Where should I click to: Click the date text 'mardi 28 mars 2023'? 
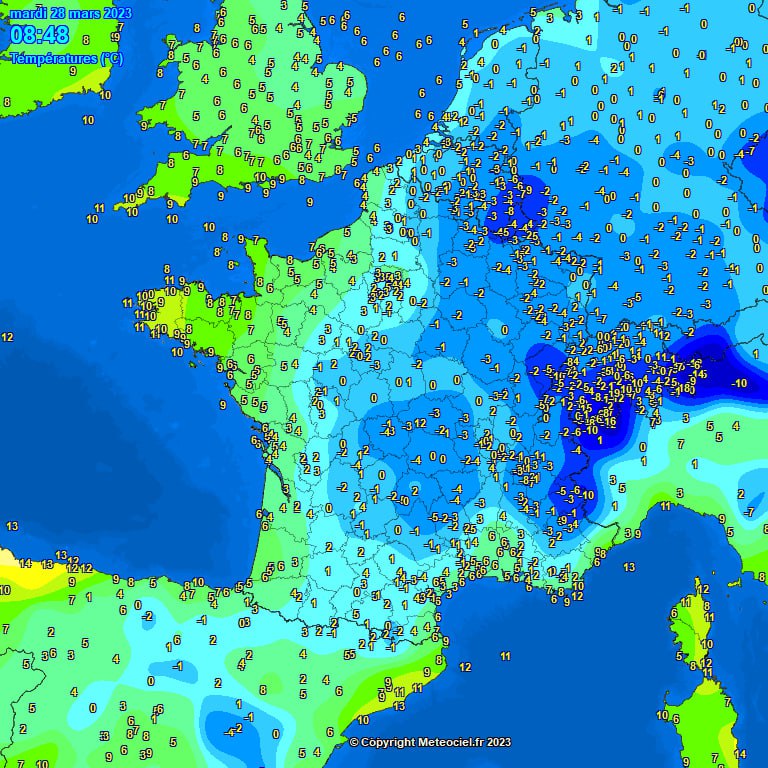click(x=70, y=12)
